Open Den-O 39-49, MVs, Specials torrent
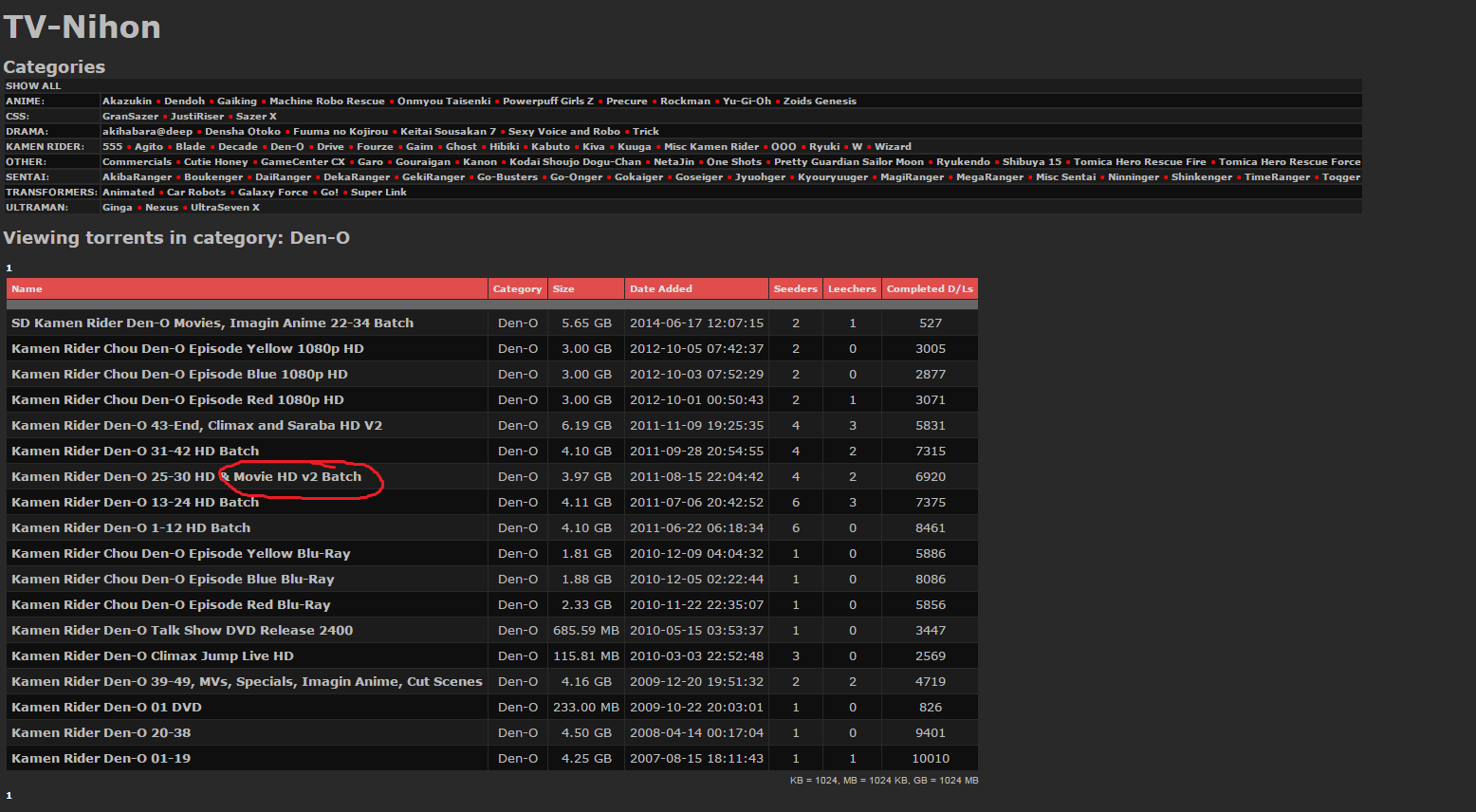Image resolution: width=1476 pixels, height=812 pixels. (x=247, y=682)
